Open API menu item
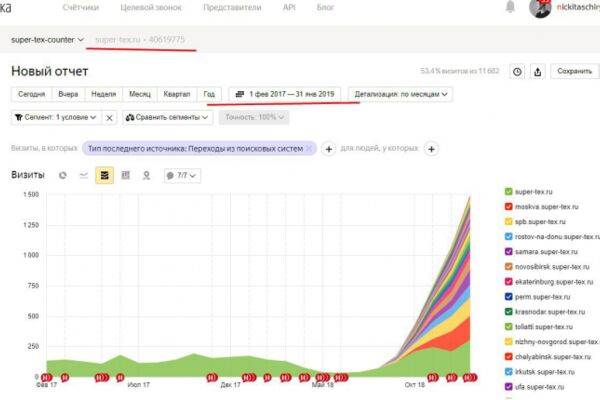This screenshot has width=600, height=400. (289, 7)
